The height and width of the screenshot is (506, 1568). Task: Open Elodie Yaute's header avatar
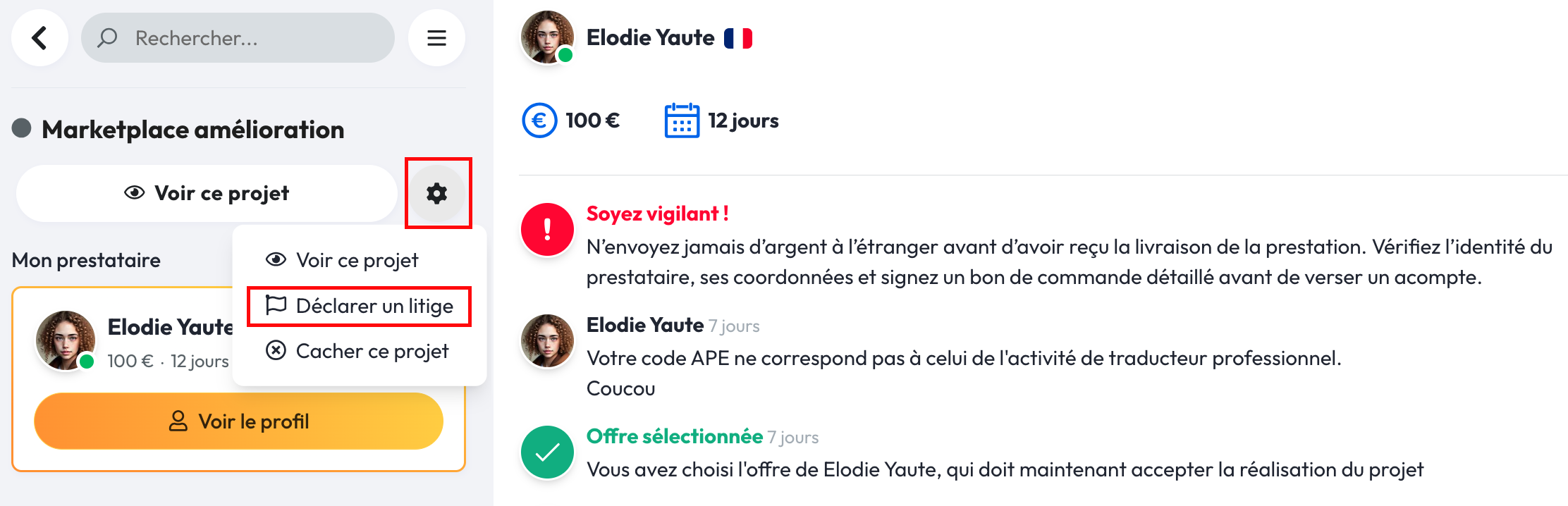pyautogui.click(x=547, y=37)
